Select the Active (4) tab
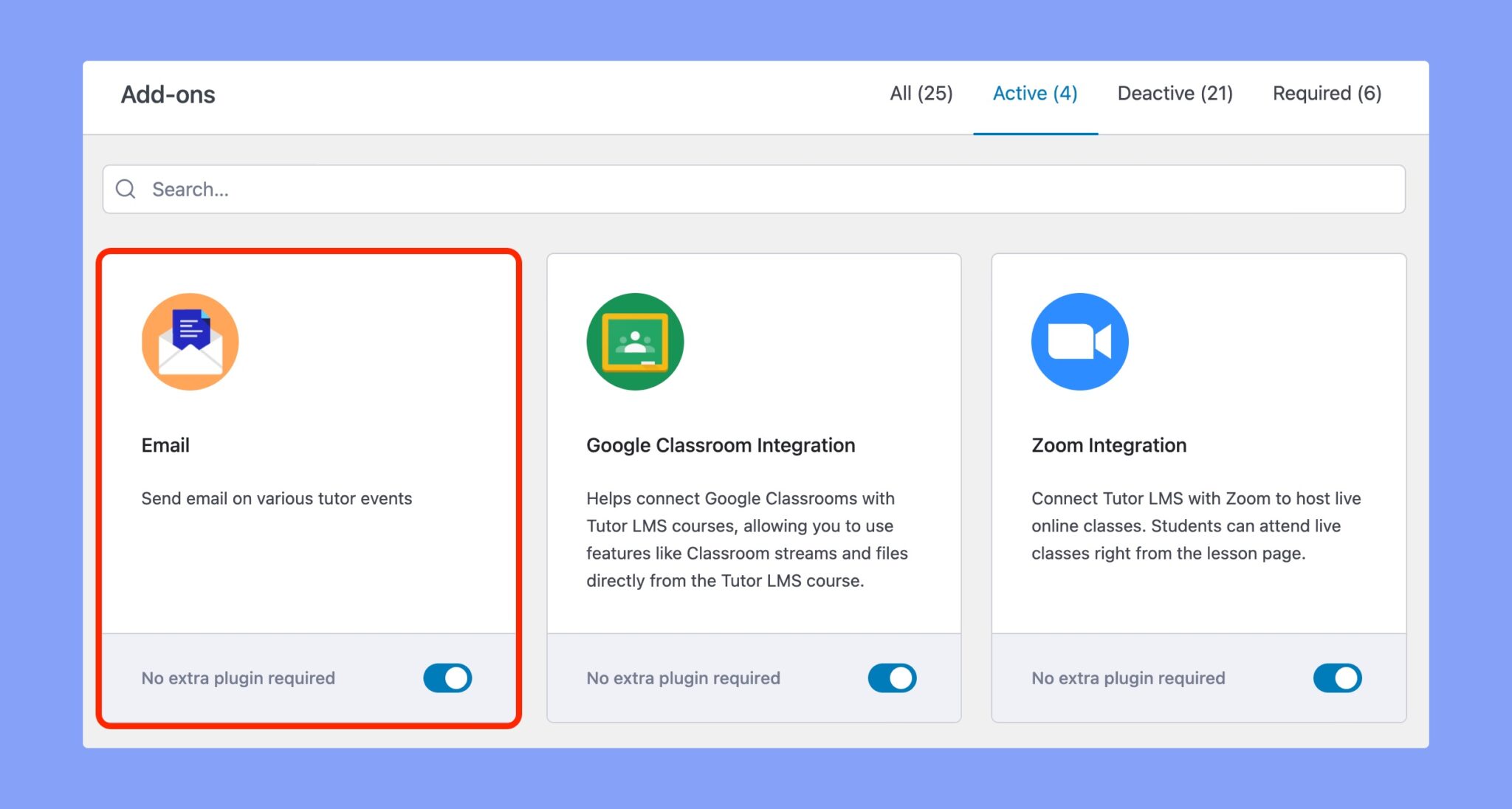The image size is (1512, 809). click(x=1035, y=94)
